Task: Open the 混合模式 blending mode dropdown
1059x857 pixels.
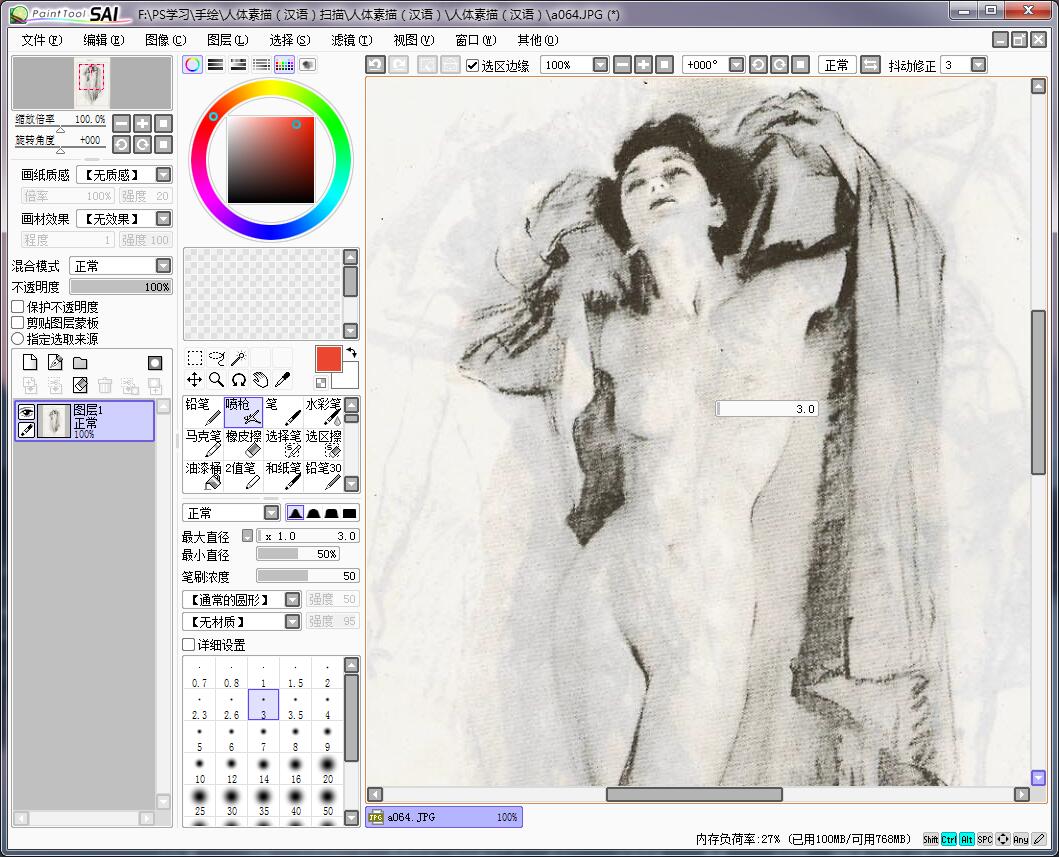Action: pos(163,265)
